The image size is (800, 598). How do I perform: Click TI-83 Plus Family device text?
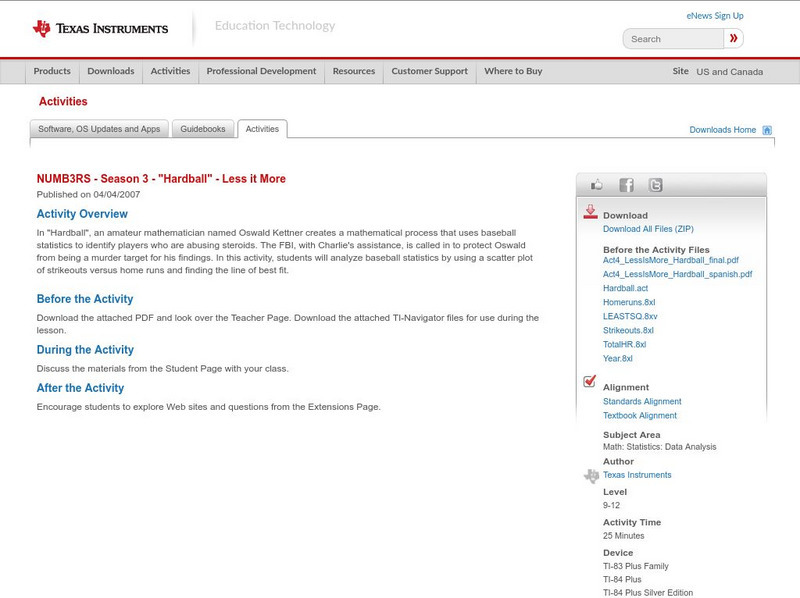tap(635, 566)
